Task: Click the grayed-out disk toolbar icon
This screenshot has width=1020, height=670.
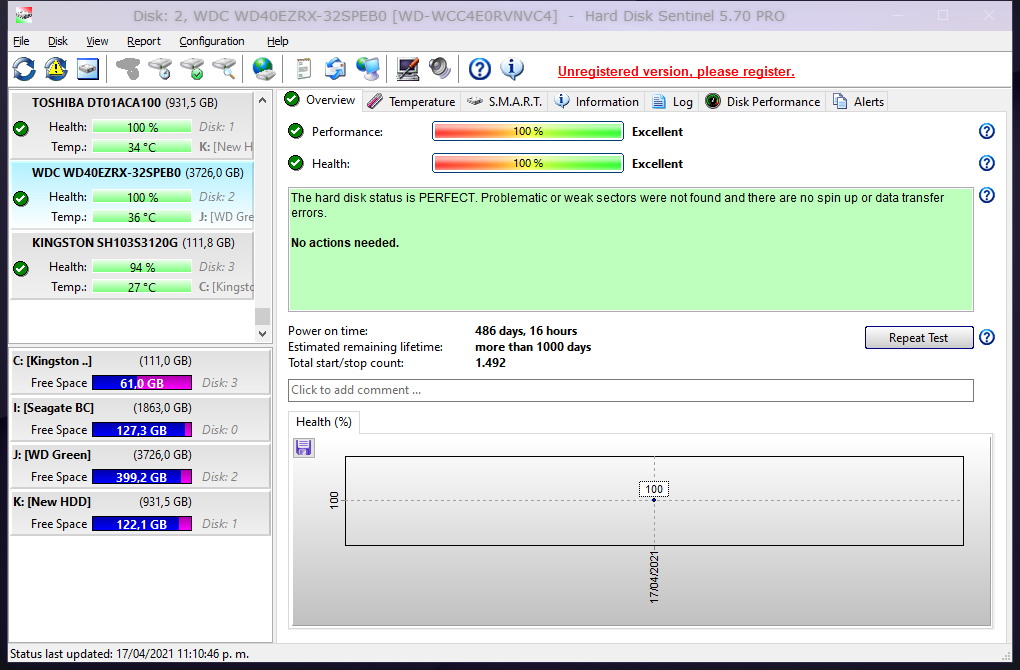Action: [x=128, y=69]
